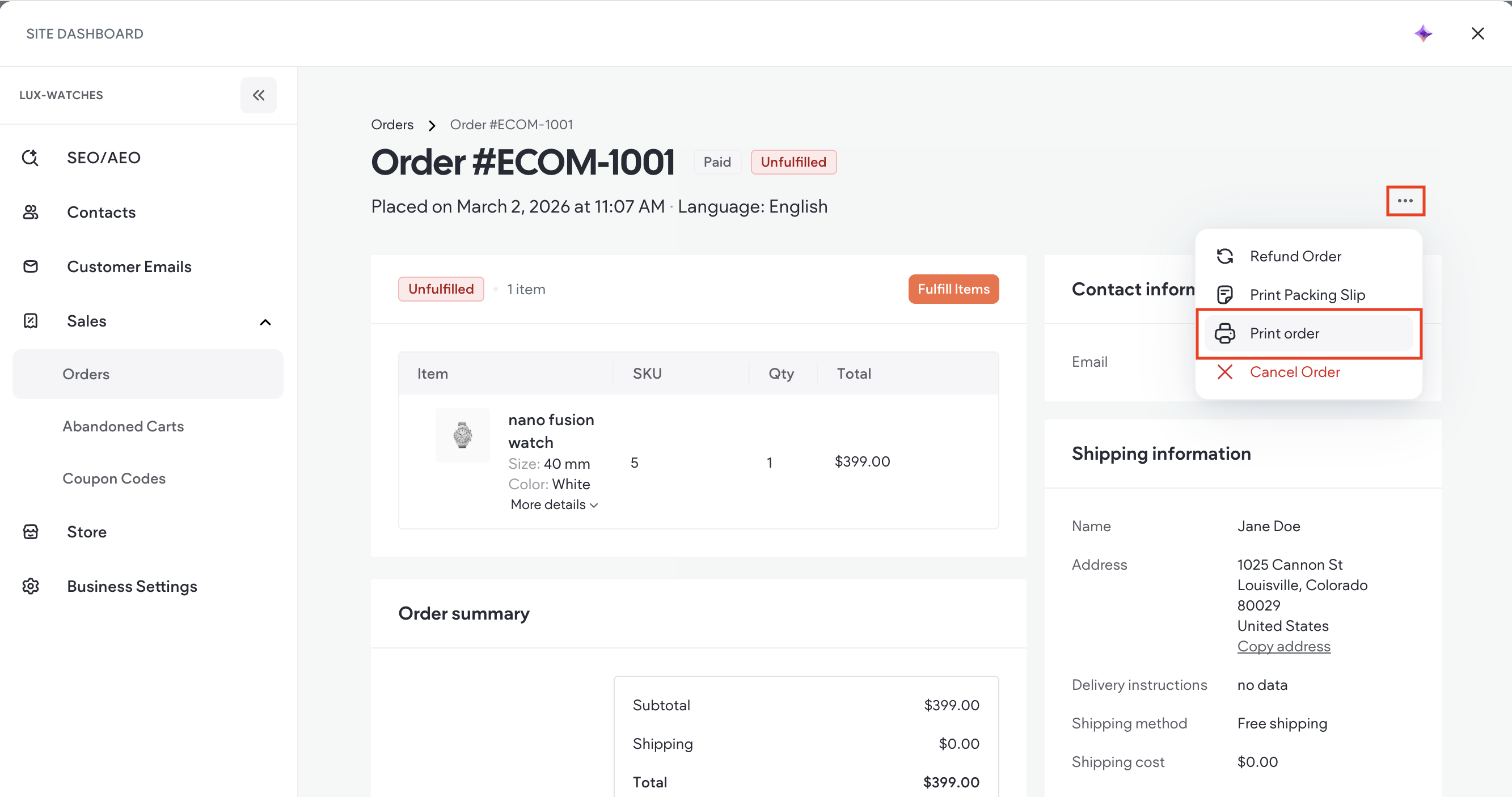The image size is (1512, 797).
Task: Go back via the Orders breadcrumb
Action: pyautogui.click(x=392, y=125)
